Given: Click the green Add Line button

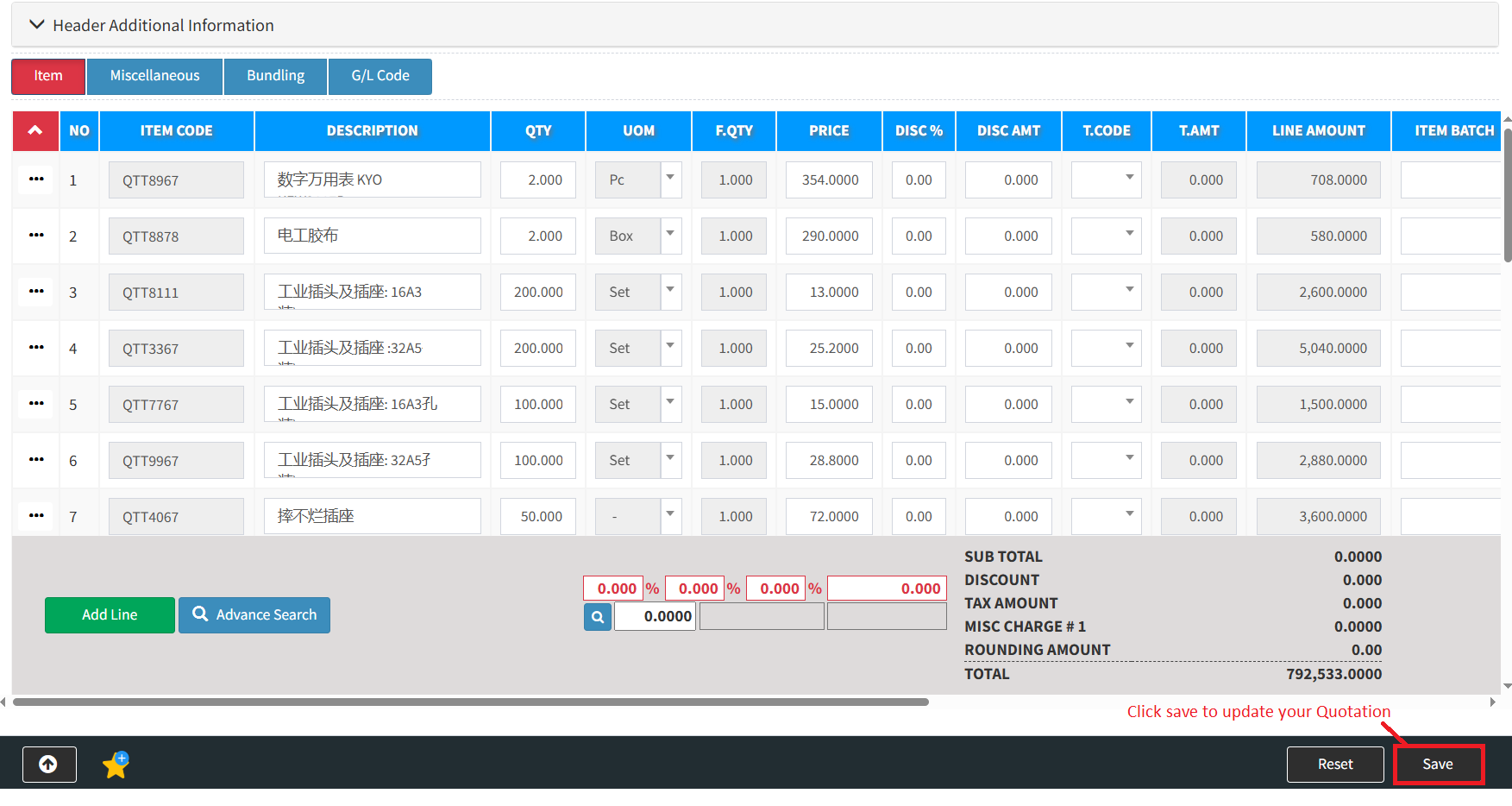Looking at the screenshot, I should (110, 615).
